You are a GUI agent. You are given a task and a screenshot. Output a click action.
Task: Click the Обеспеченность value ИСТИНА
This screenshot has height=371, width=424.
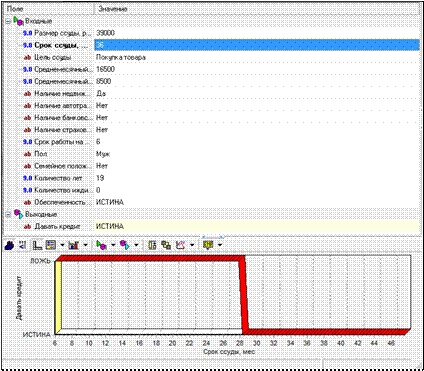click(110, 202)
